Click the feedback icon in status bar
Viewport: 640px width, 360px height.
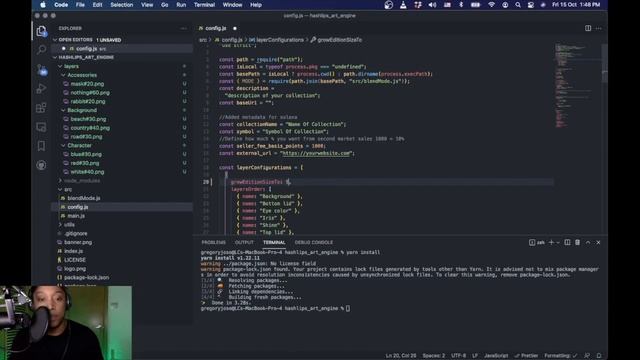[587, 356]
